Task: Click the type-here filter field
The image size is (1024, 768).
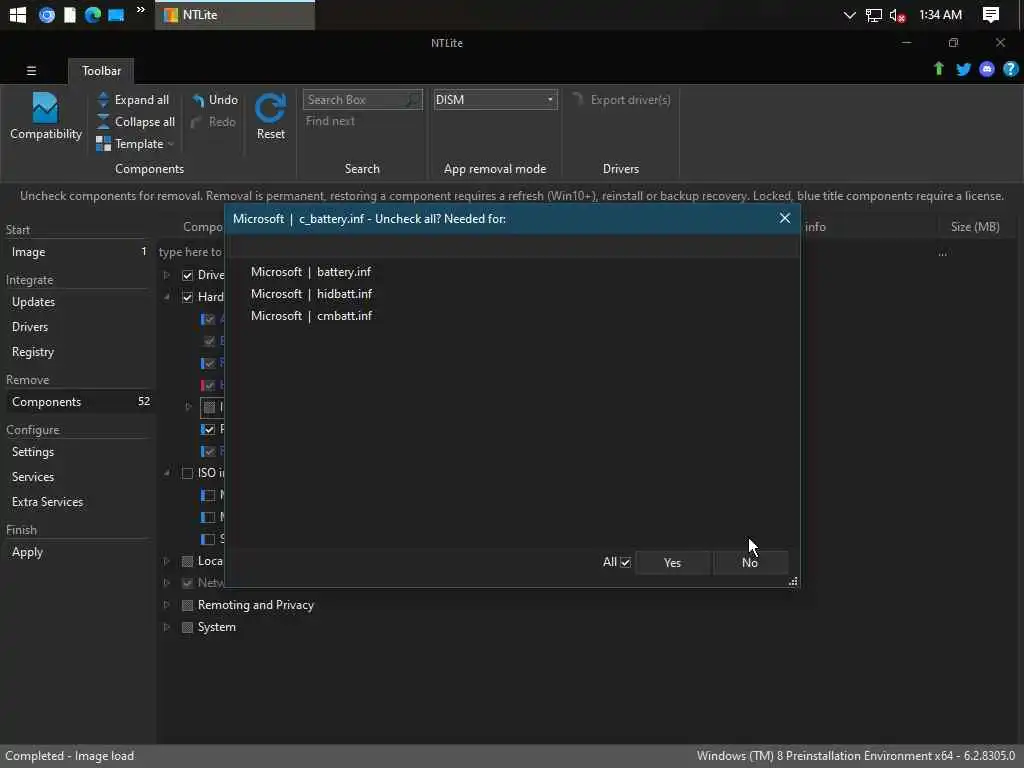Action: click(191, 252)
